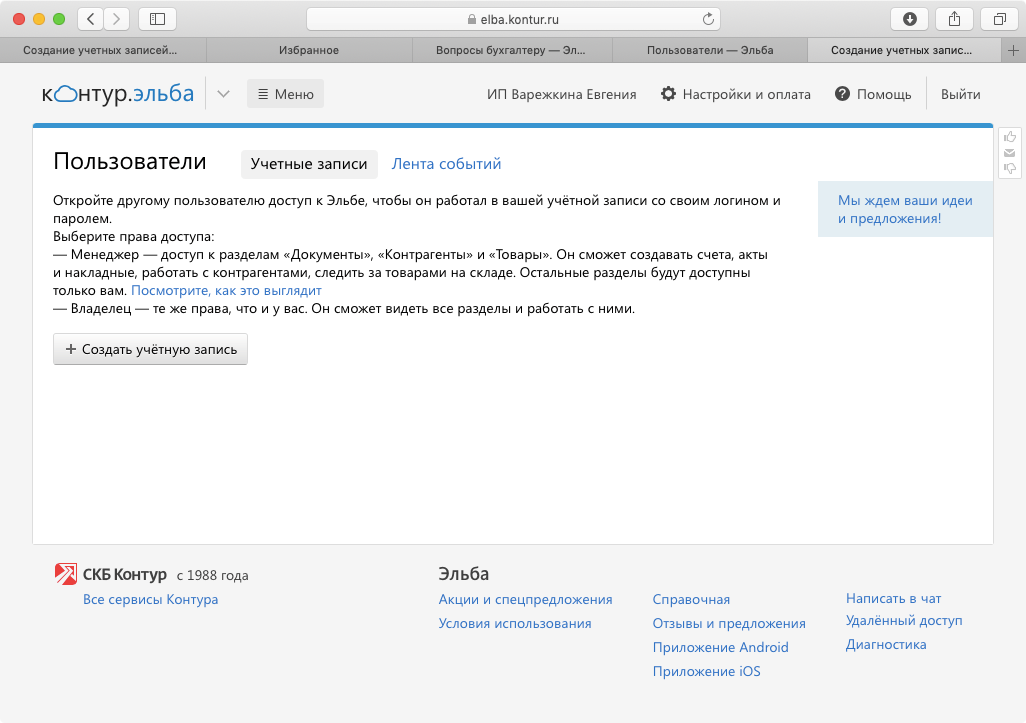Open Все сервисы Контура link

(150, 599)
